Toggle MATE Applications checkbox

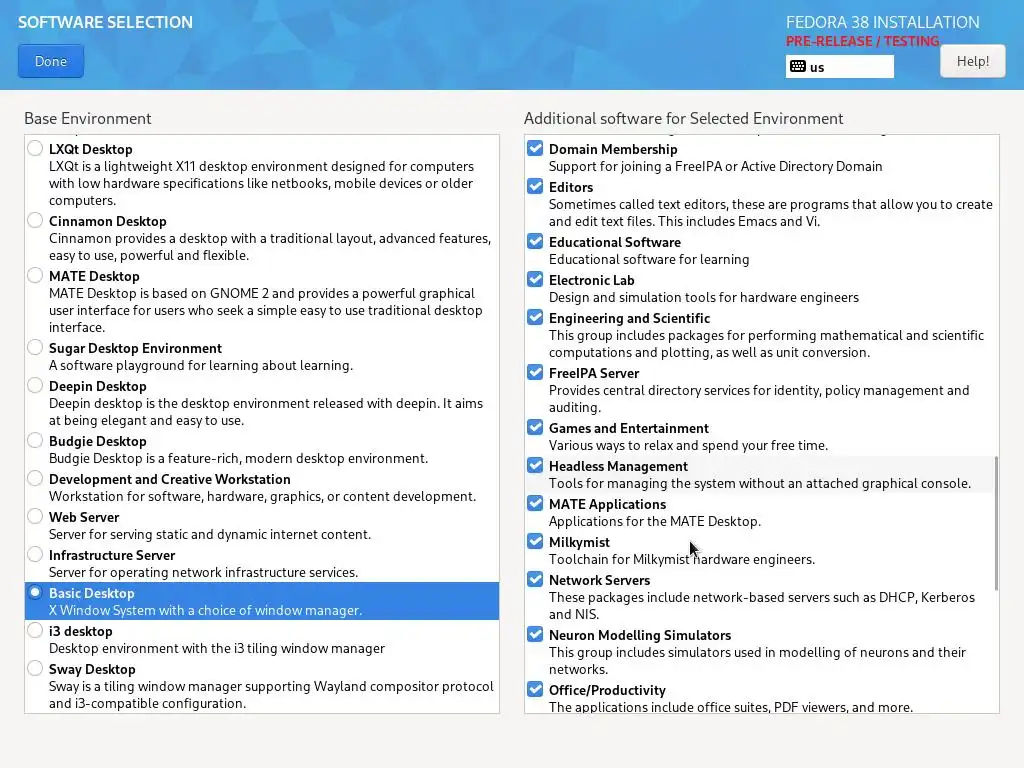(x=535, y=503)
